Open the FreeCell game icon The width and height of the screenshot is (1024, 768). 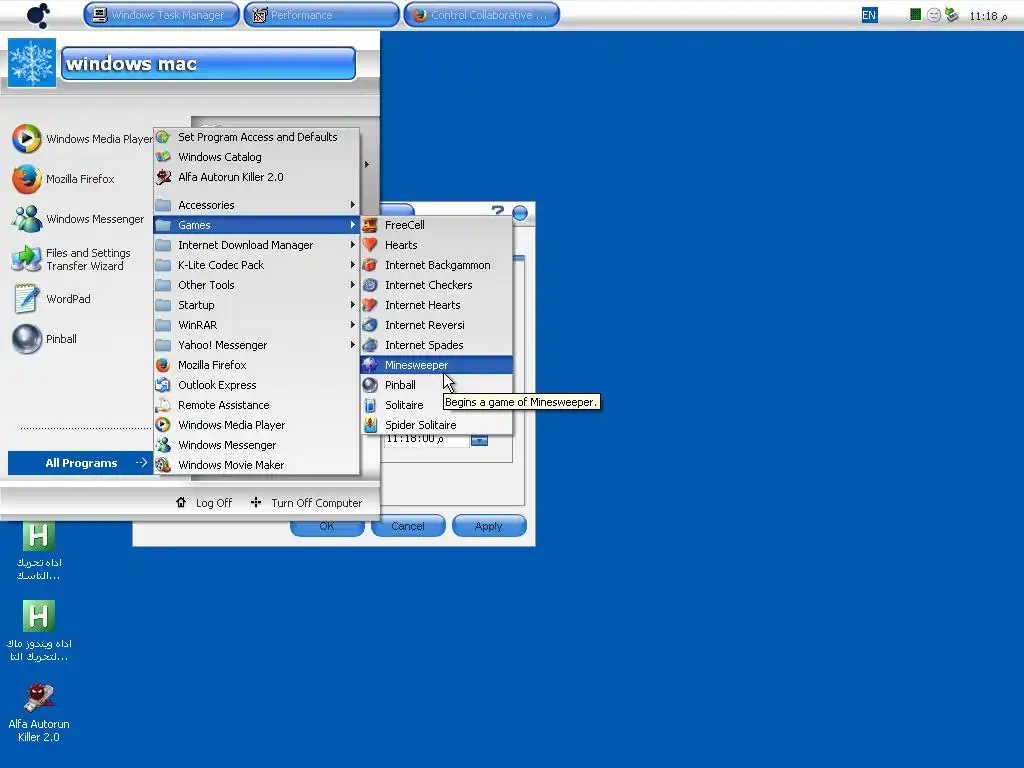370,225
